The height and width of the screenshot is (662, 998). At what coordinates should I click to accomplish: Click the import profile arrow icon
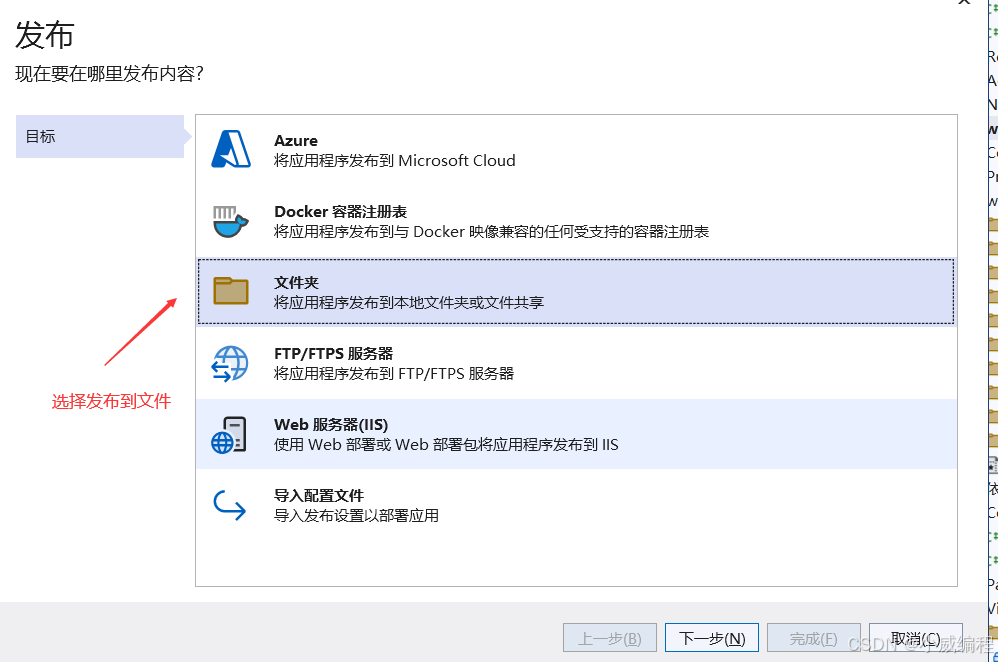[229, 505]
